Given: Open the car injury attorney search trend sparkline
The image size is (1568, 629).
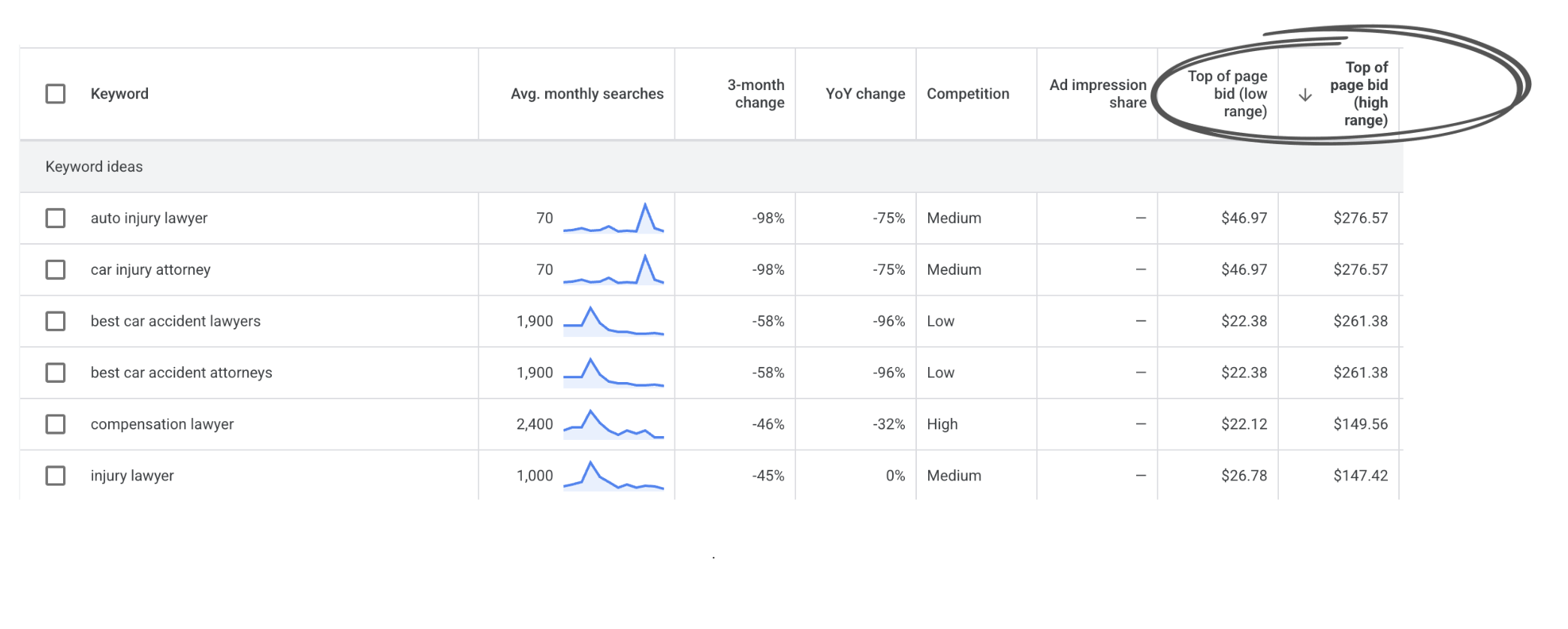Looking at the screenshot, I should point(614,269).
